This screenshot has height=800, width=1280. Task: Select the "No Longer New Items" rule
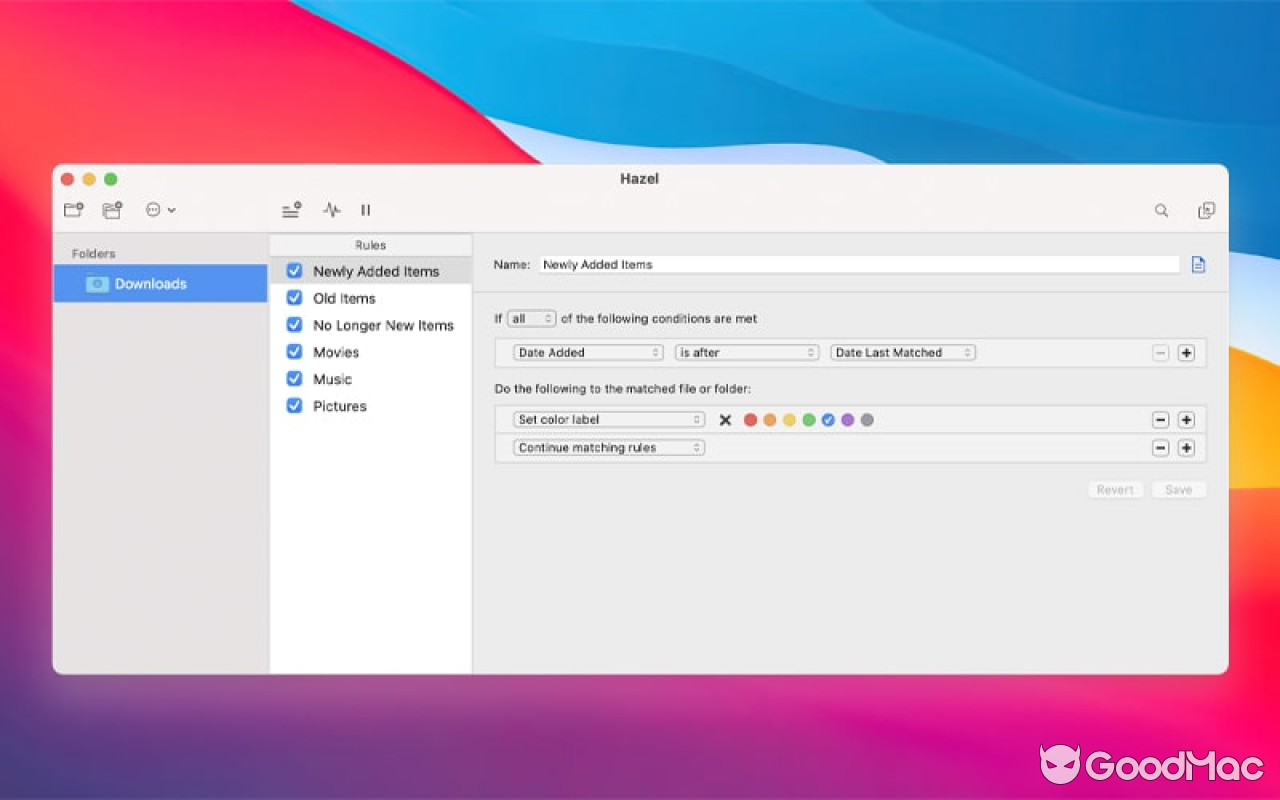(383, 325)
